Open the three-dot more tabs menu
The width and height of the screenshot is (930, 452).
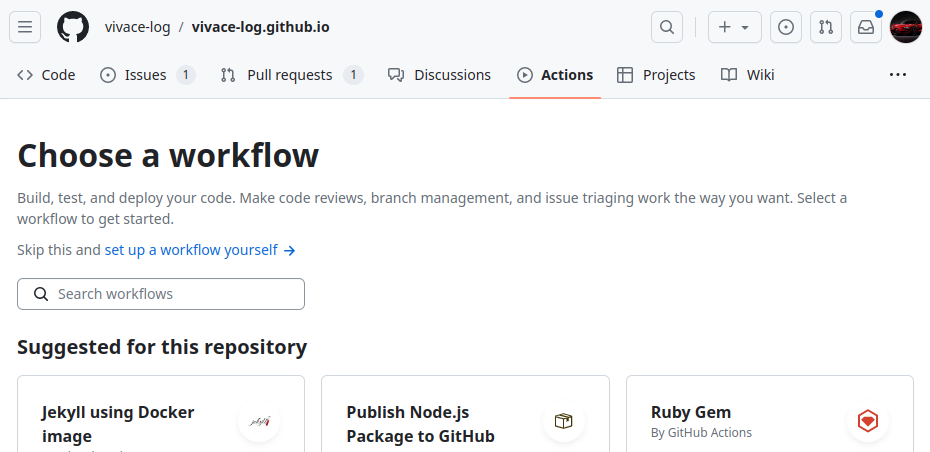click(x=898, y=75)
